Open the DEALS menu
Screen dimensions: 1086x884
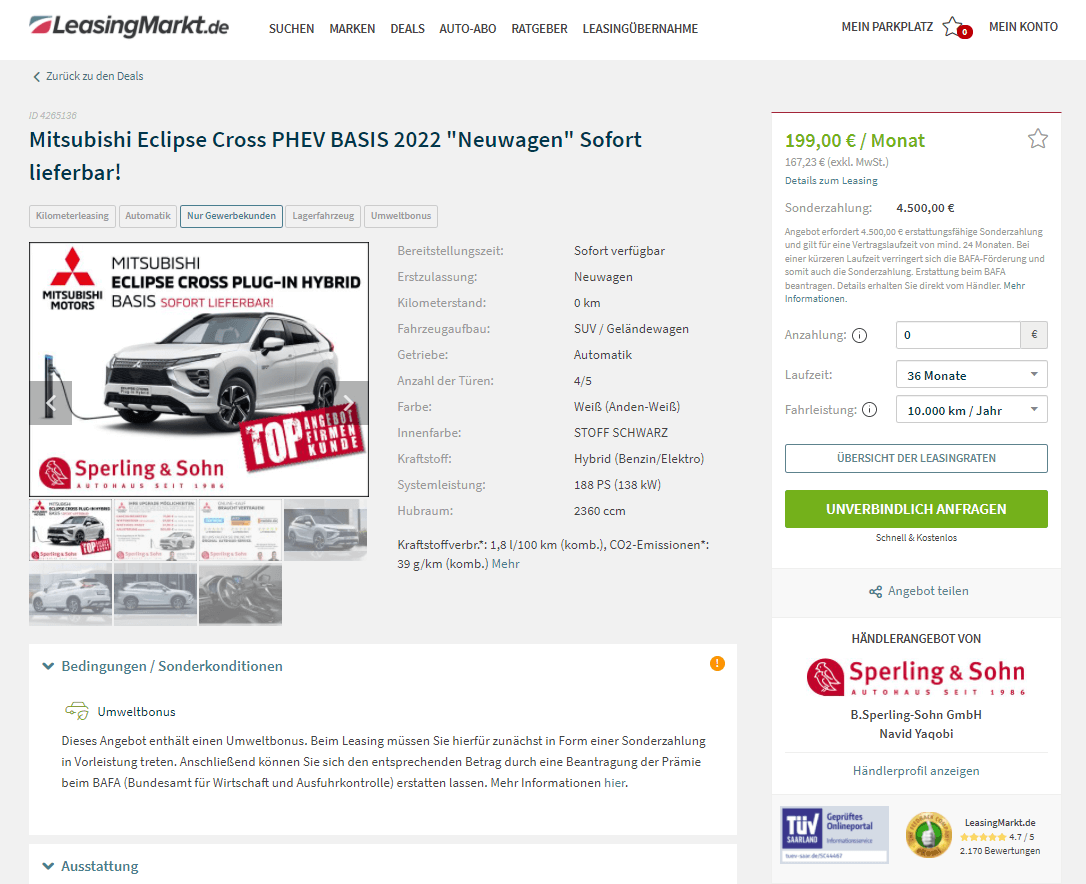click(x=407, y=28)
